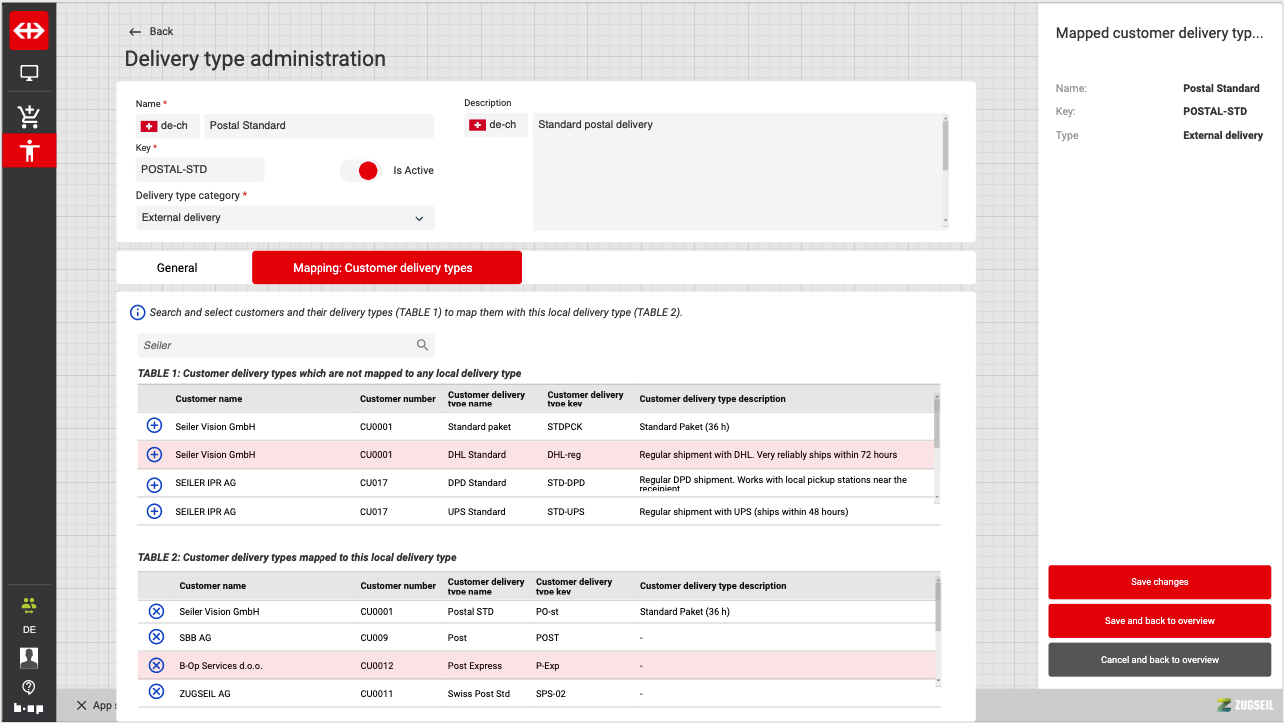Click the help question mark icon
The image size is (1284, 723).
[x=29, y=687]
